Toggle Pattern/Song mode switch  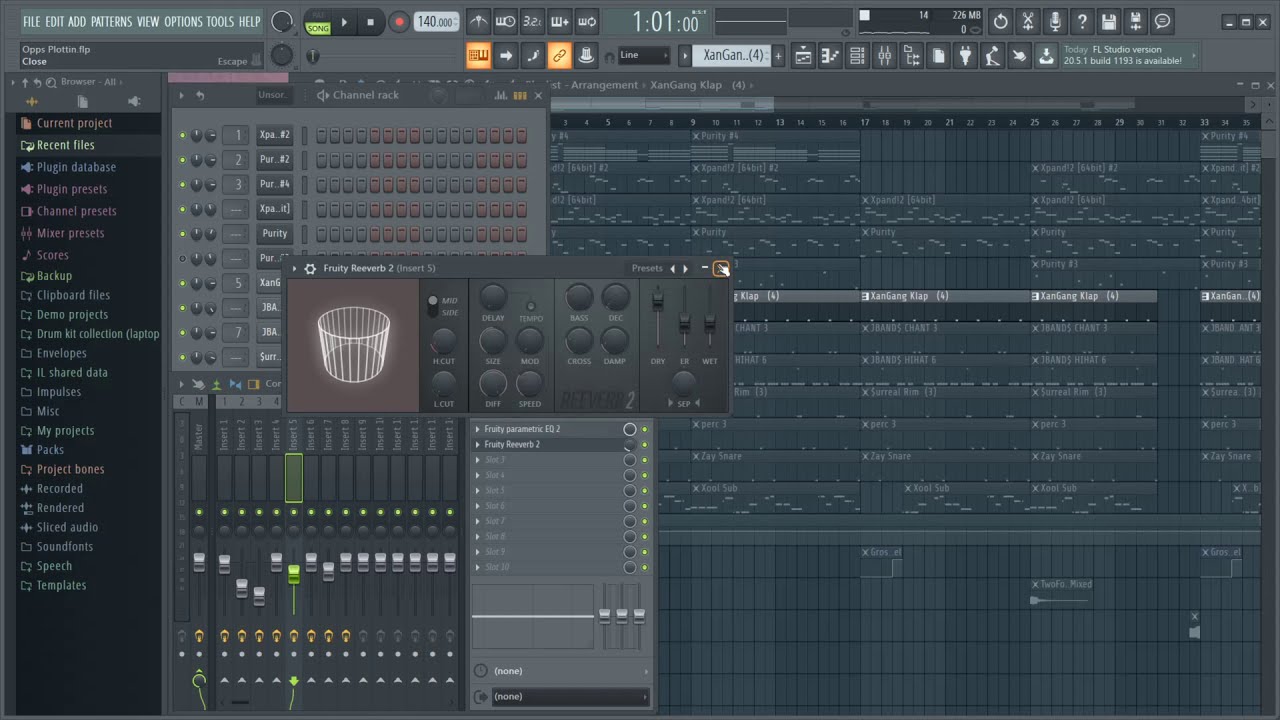pyautogui.click(x=318, y=22)
